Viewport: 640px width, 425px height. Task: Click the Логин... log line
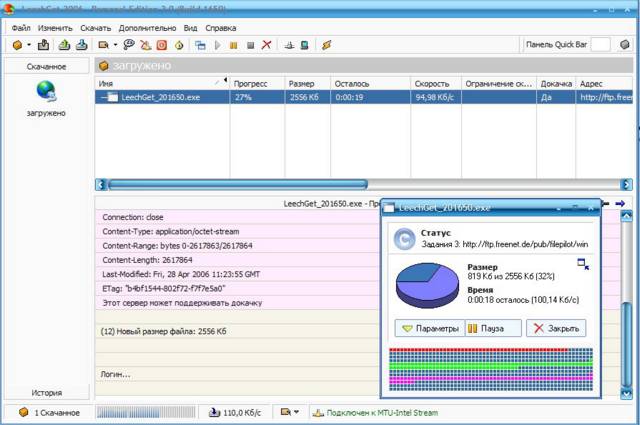point(237,374)
